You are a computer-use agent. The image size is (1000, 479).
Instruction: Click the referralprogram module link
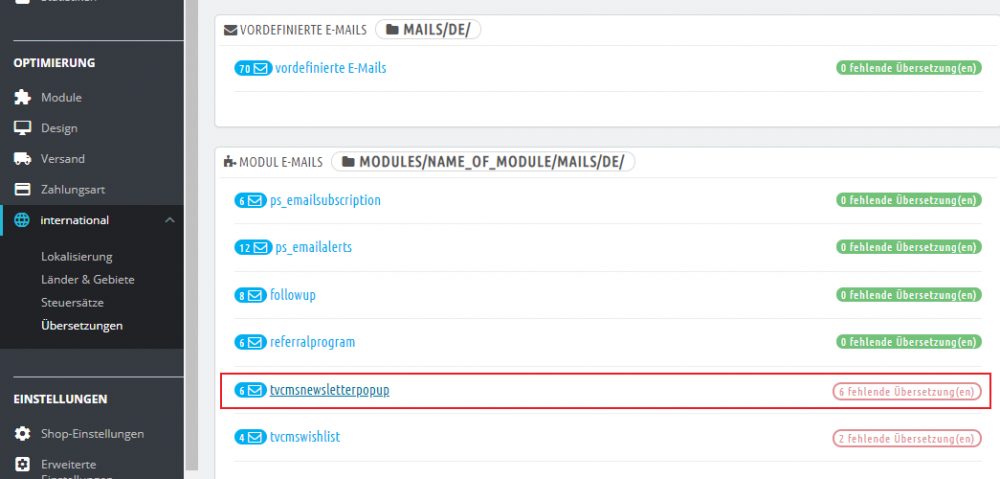coord(312,342)
